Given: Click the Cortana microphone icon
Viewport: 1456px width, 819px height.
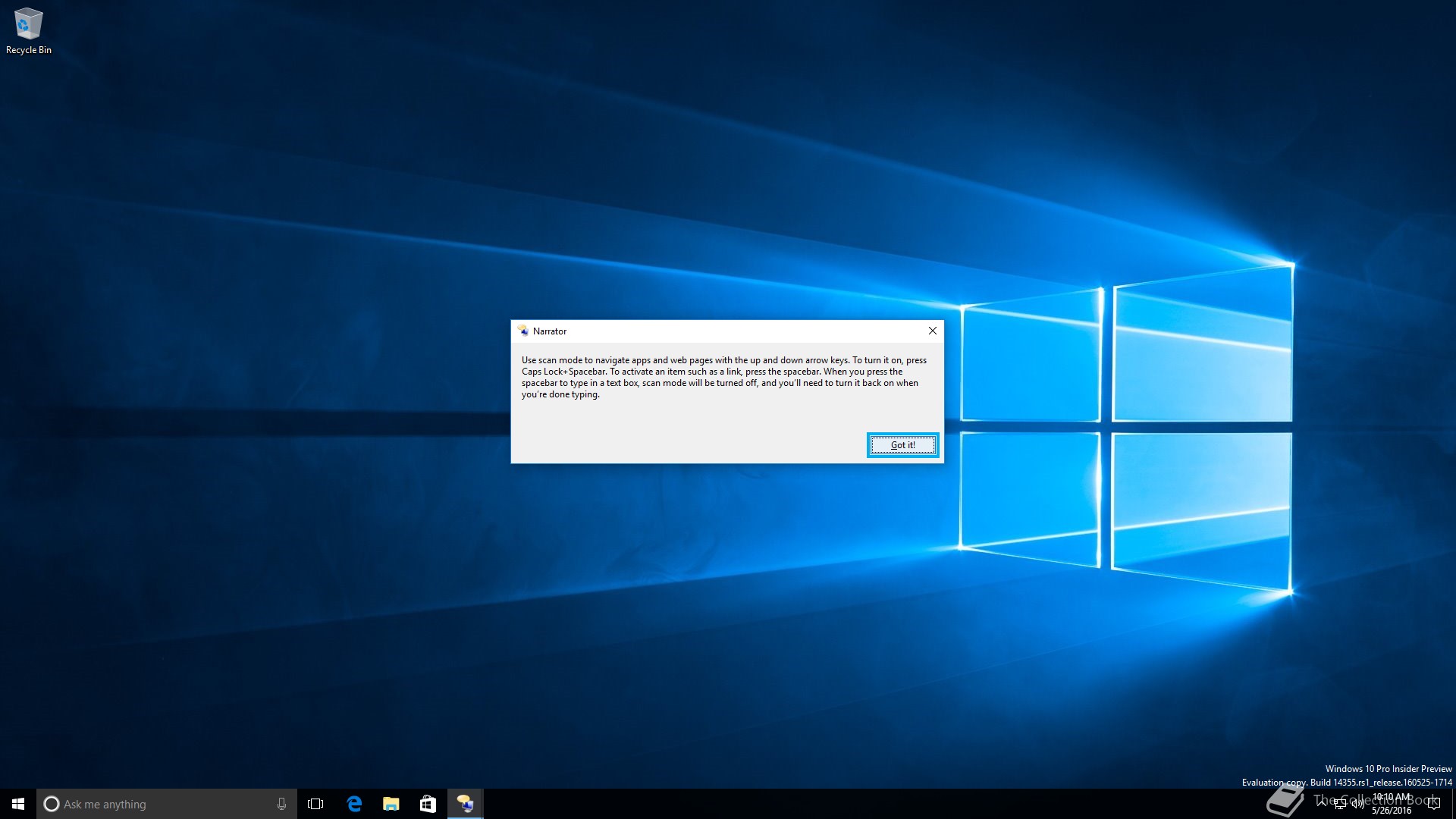Looking at the screenshot, I should click(281, 804).
